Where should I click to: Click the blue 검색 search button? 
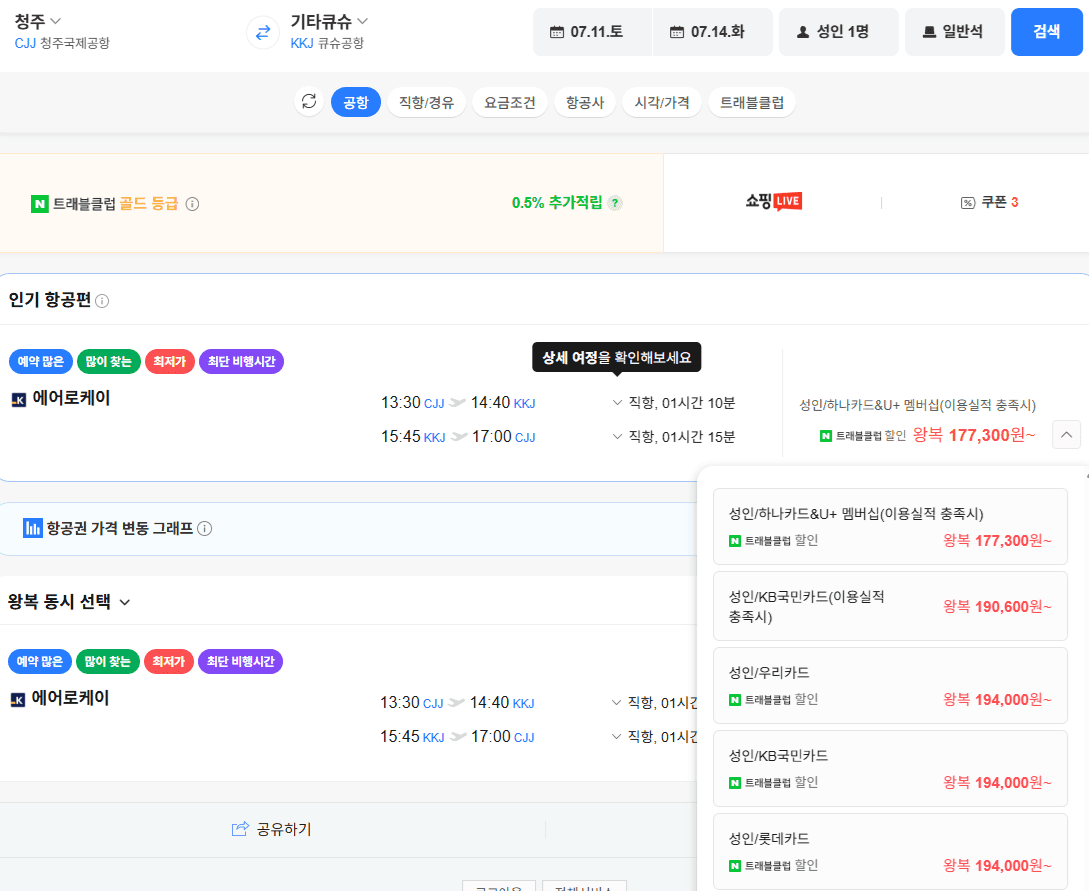point(1047,32)
